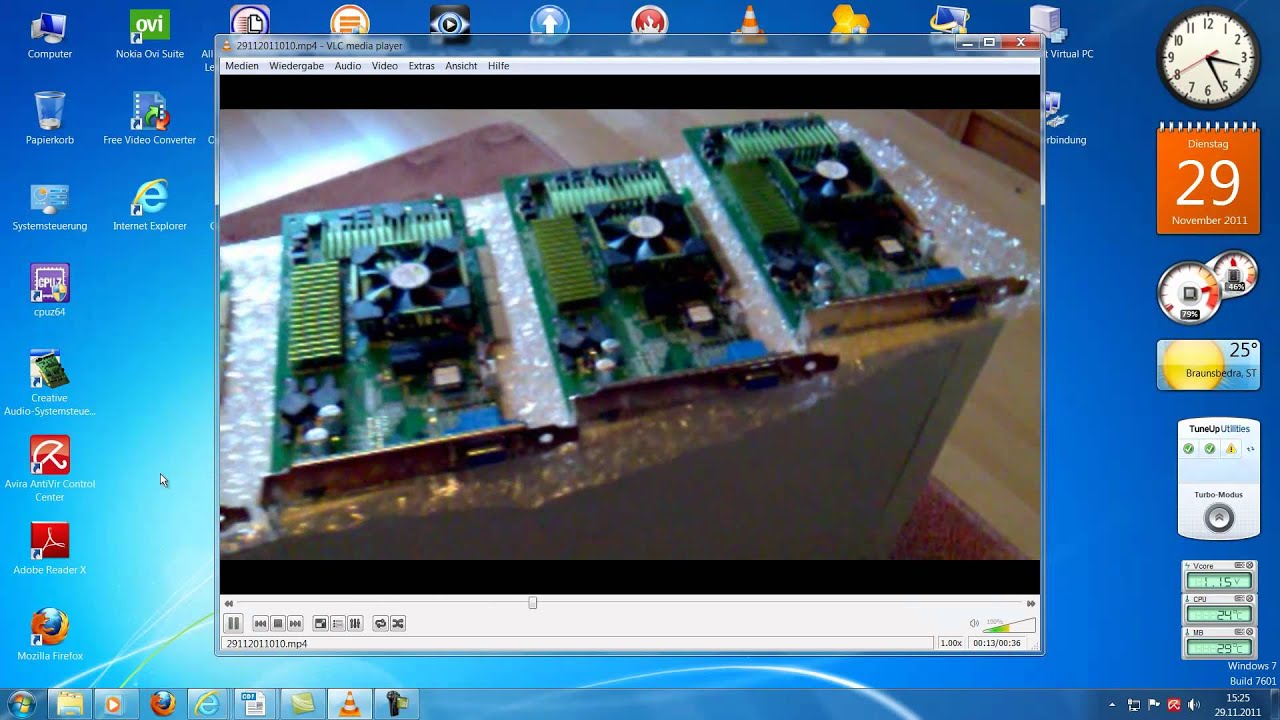This screenshot has width=1280, height=720.
Task: Toggle VLC fullscreen mode button
Action: [x=320, y=623]
